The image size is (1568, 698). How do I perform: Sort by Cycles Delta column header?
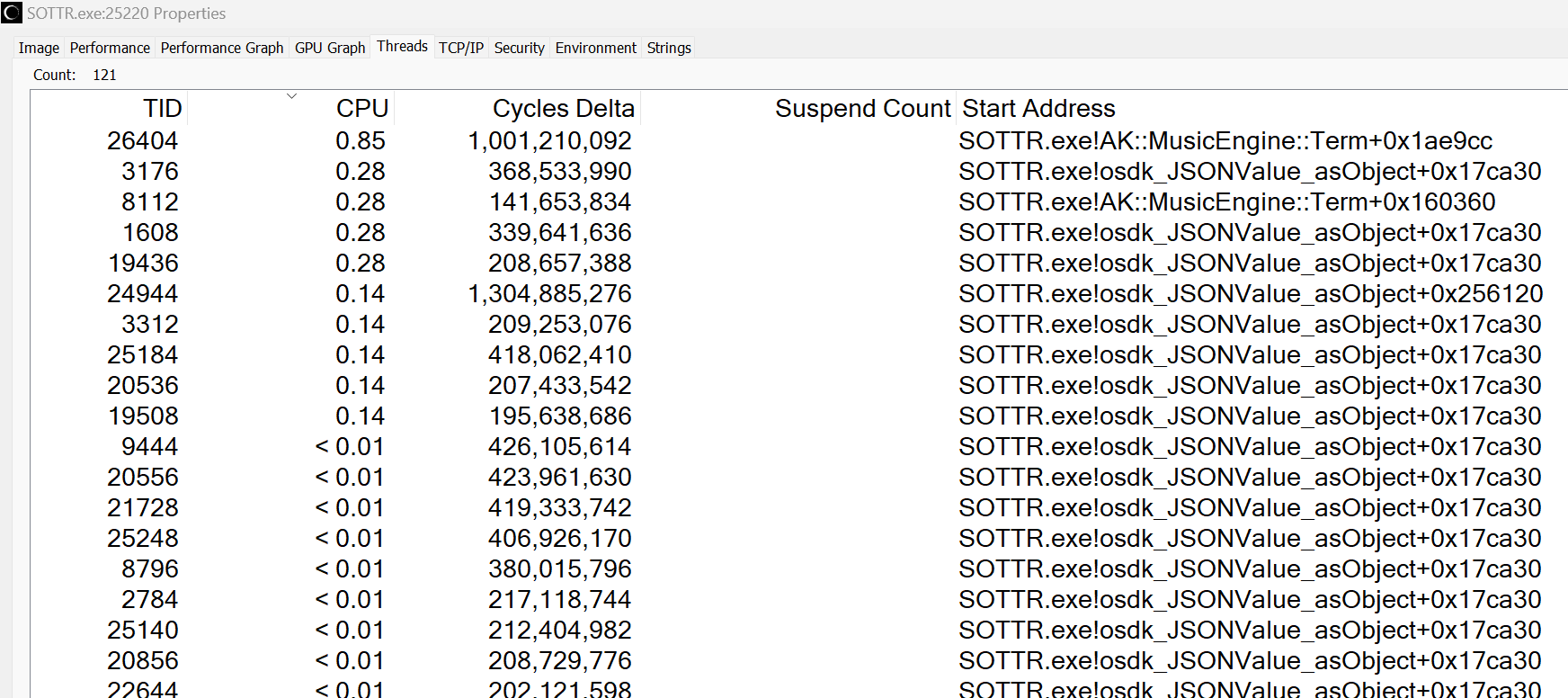[517, 108]
